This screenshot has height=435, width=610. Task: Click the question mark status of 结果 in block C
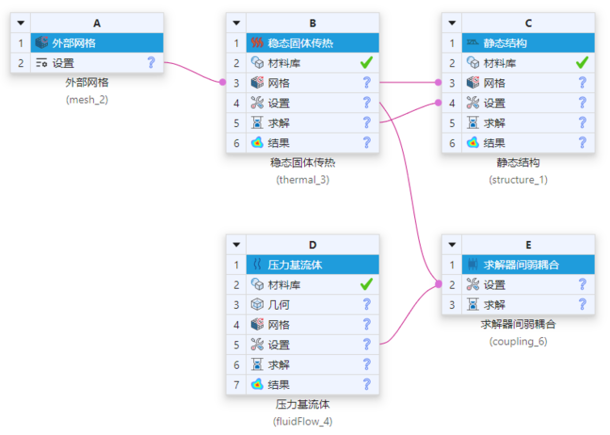(582, 142)
